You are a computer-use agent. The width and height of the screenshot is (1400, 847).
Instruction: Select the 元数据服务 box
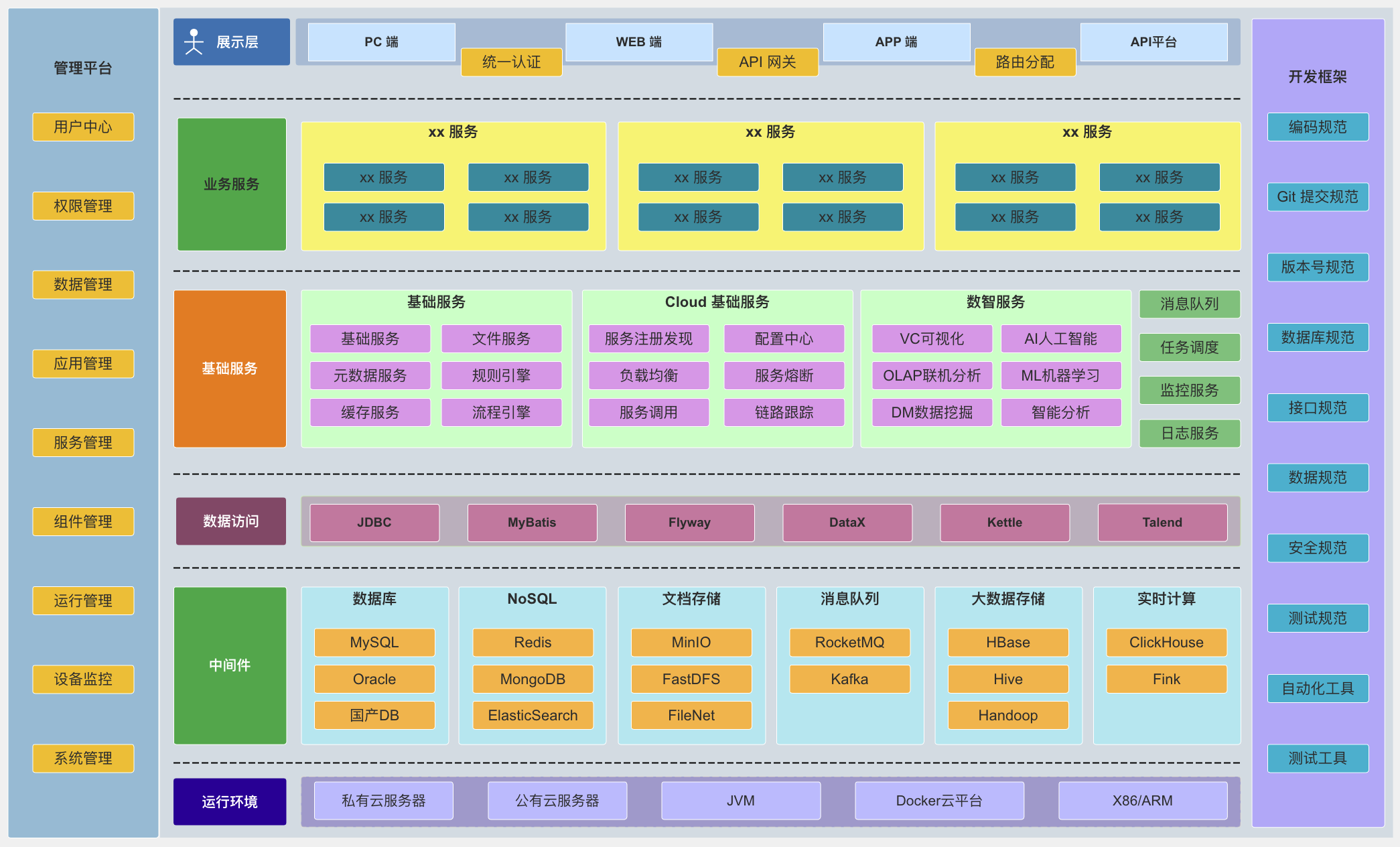370,376
